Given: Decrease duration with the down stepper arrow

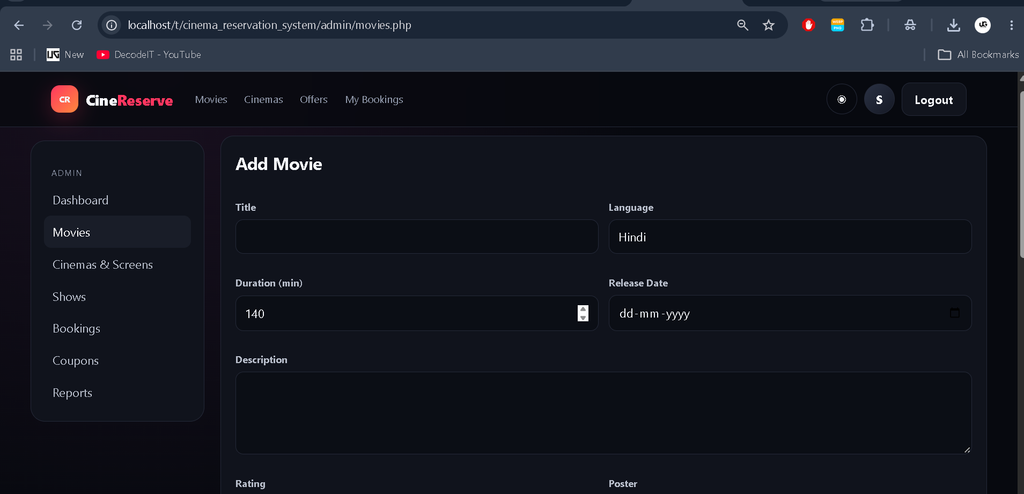Looking at the screenshot, I should coord(583,318).
